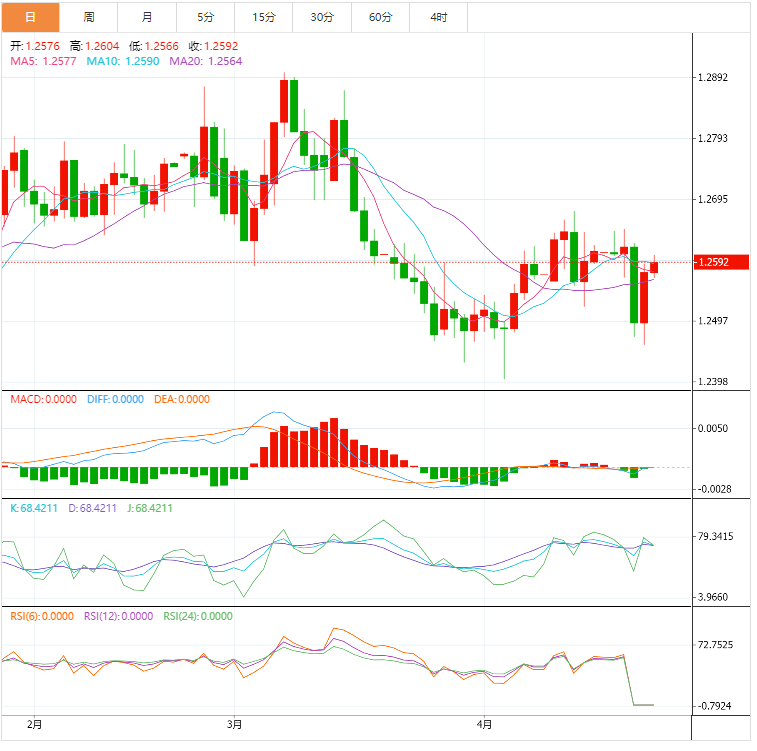The width and height of the screenshot is (757, 751).
Task: Click the MA10: 1.2590 legend label
Action: pyautogui.click(x=123, y=61)
